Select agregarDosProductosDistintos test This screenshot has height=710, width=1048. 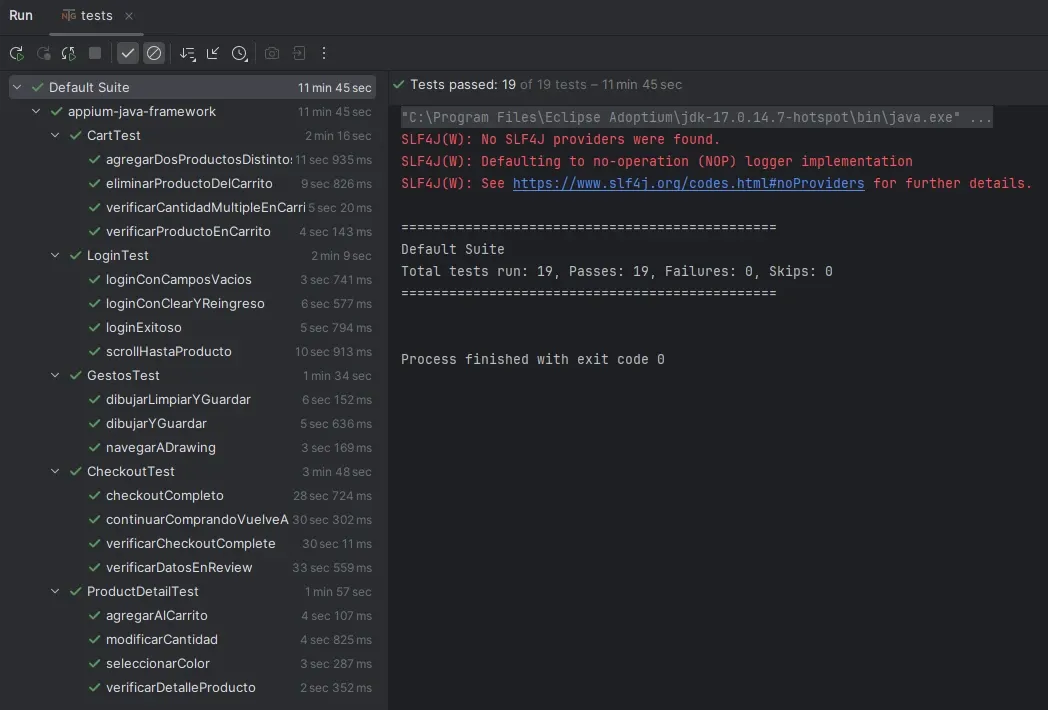tap(192, 160)
